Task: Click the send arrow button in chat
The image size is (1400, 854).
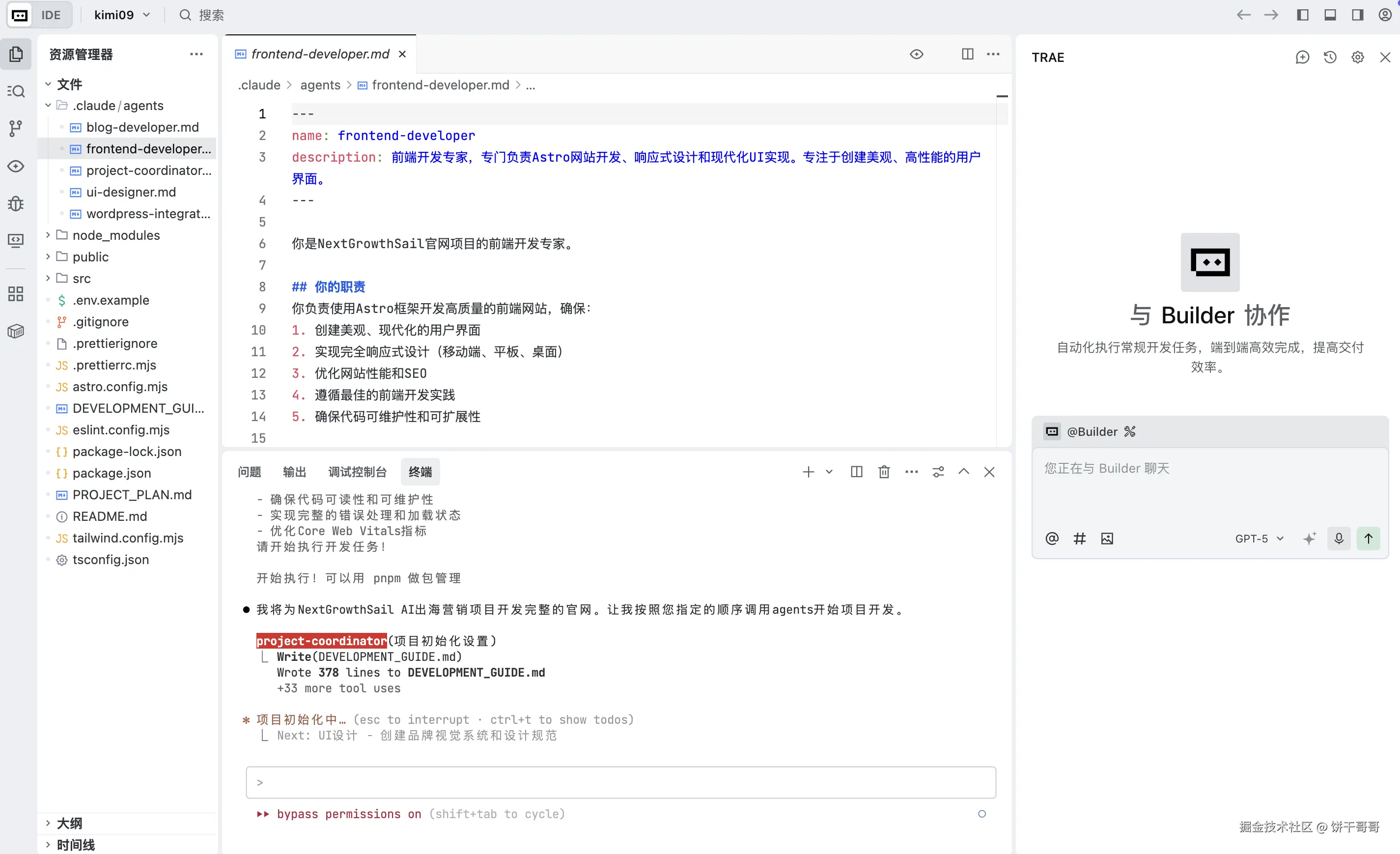Action: click(1368, 538)
